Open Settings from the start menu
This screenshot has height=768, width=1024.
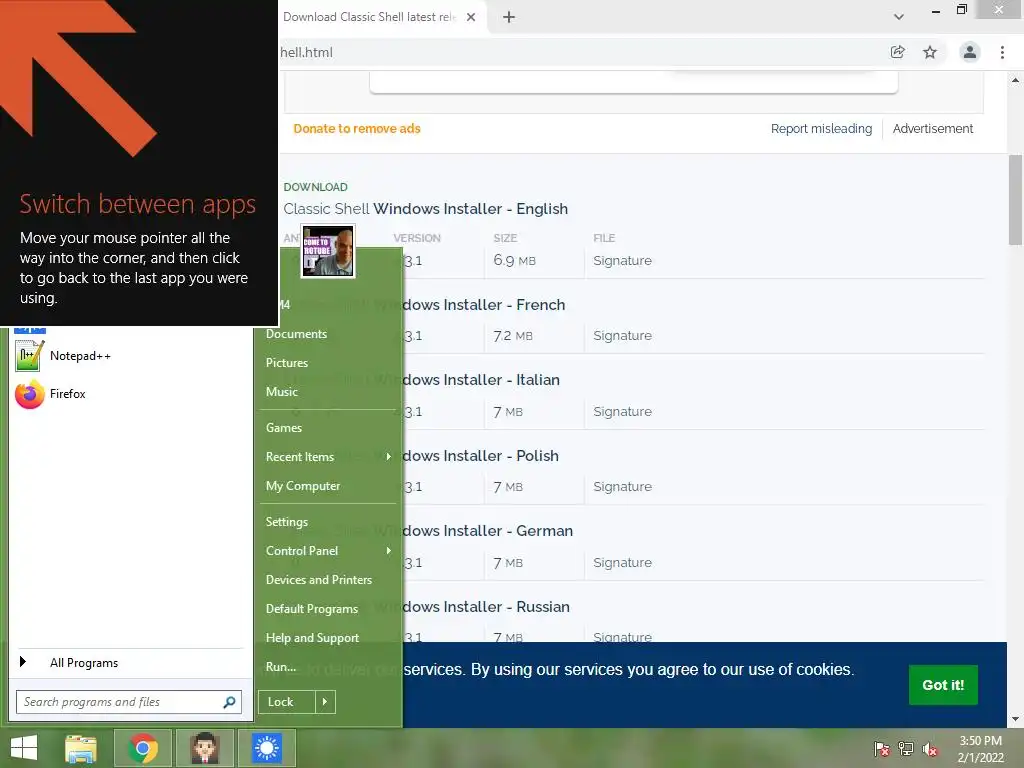coord(287,522)
